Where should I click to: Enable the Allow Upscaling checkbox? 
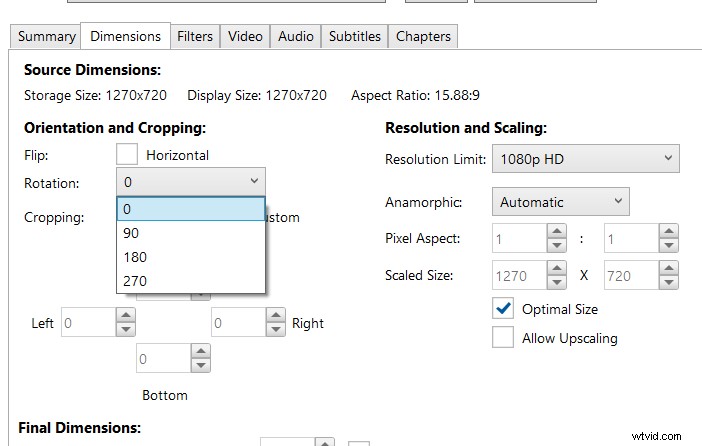pyautogui.click(x=503, y=338)
